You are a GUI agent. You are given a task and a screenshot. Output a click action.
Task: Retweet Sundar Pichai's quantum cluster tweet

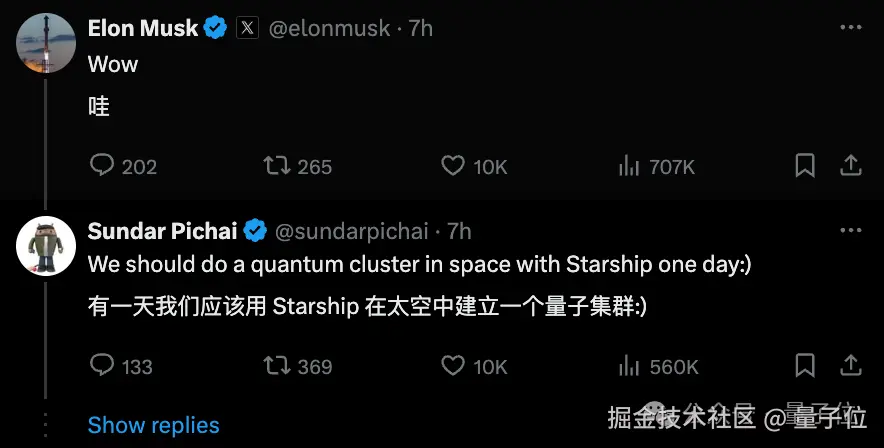click(x=274, y=366)
